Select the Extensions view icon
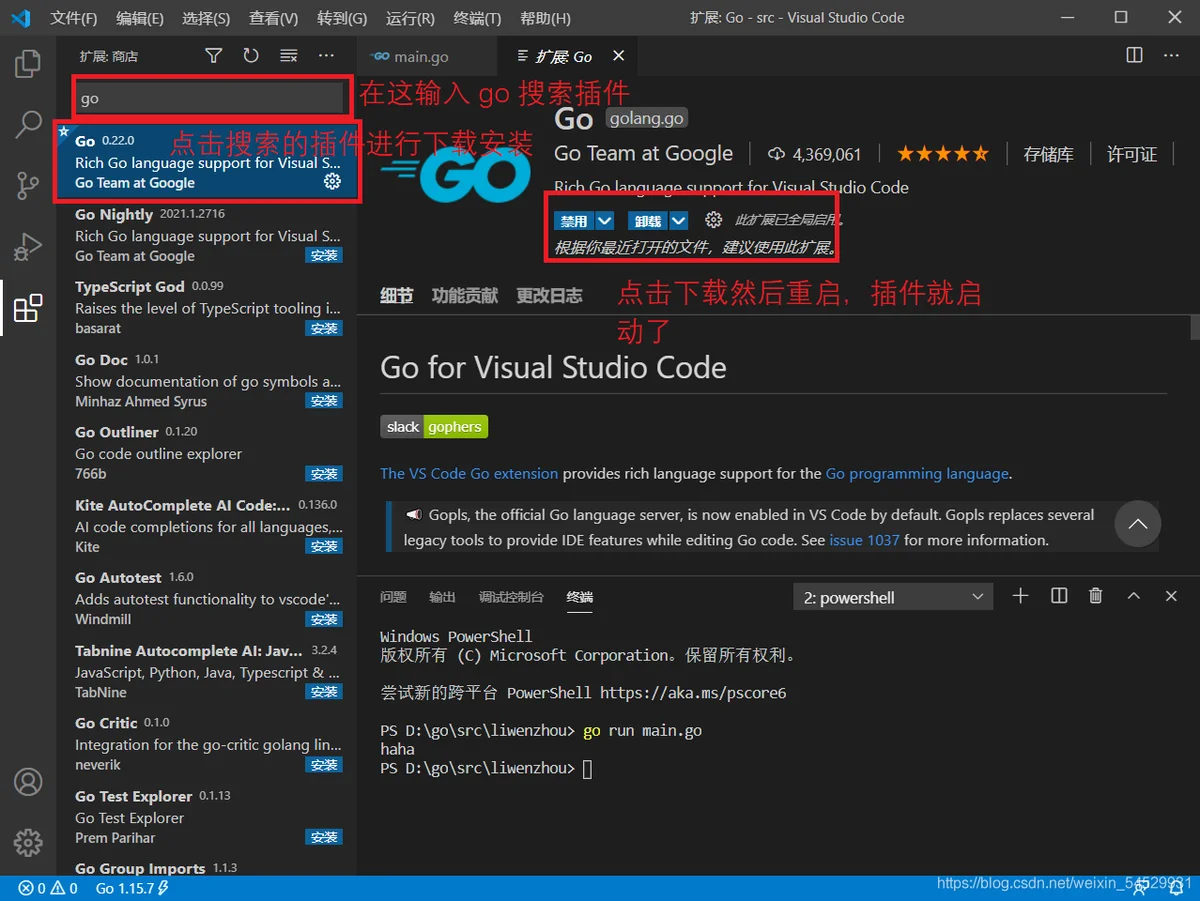 (28, 308)
